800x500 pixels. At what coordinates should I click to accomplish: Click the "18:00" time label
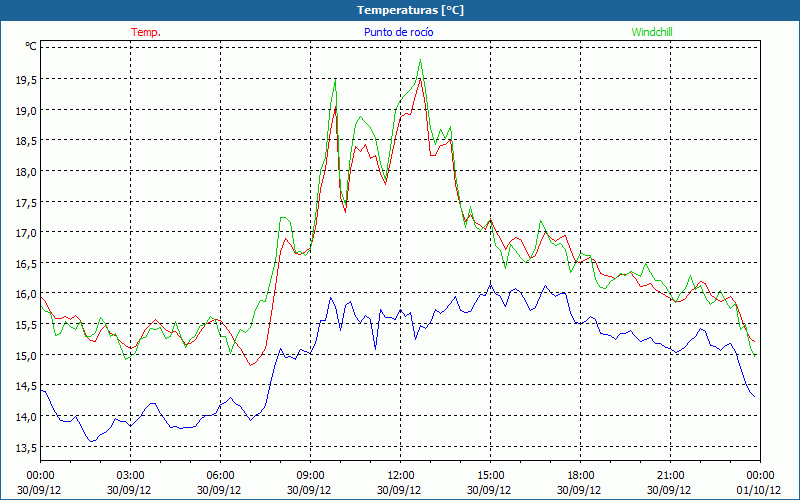coord(581,476)
